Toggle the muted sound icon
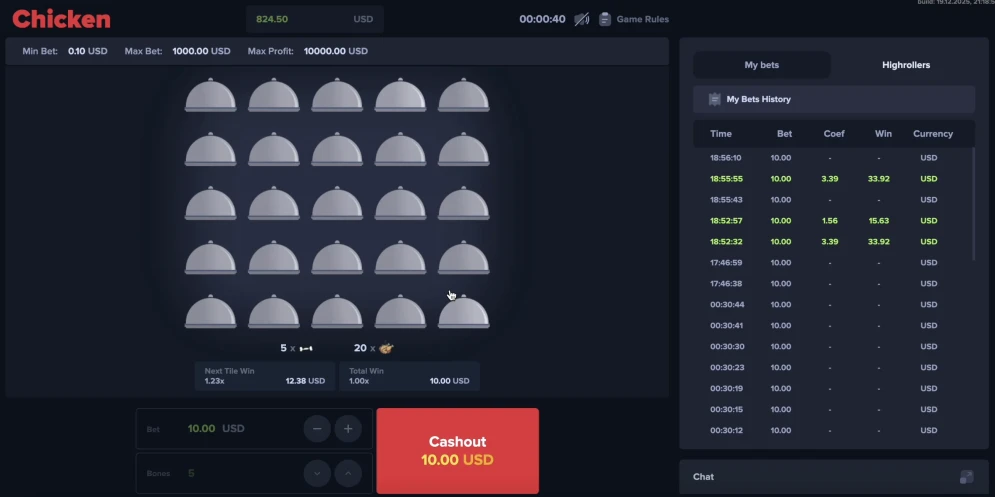995x497 pixels. coord(581,19)
